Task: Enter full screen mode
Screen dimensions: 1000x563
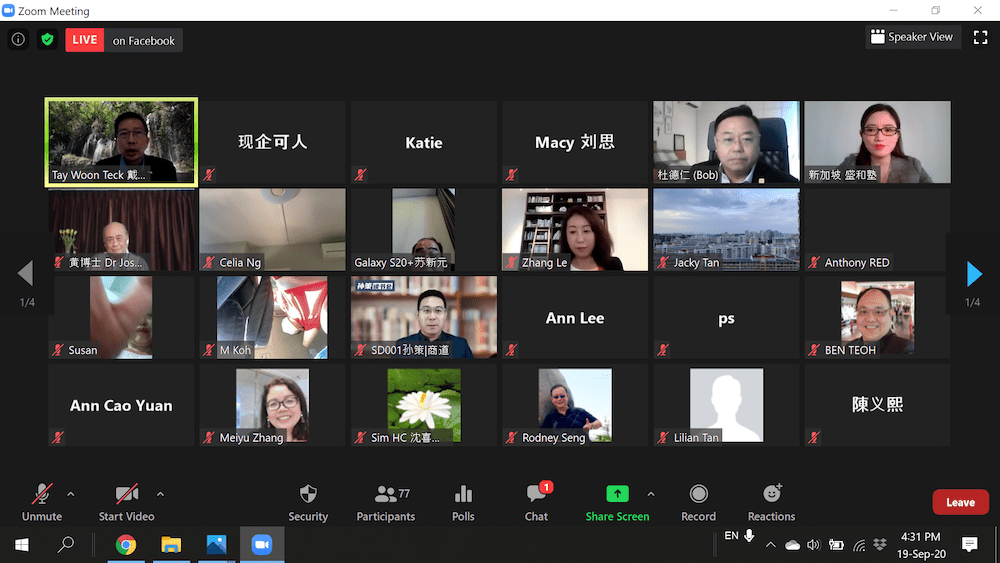Action: click(x=980, y=37)
